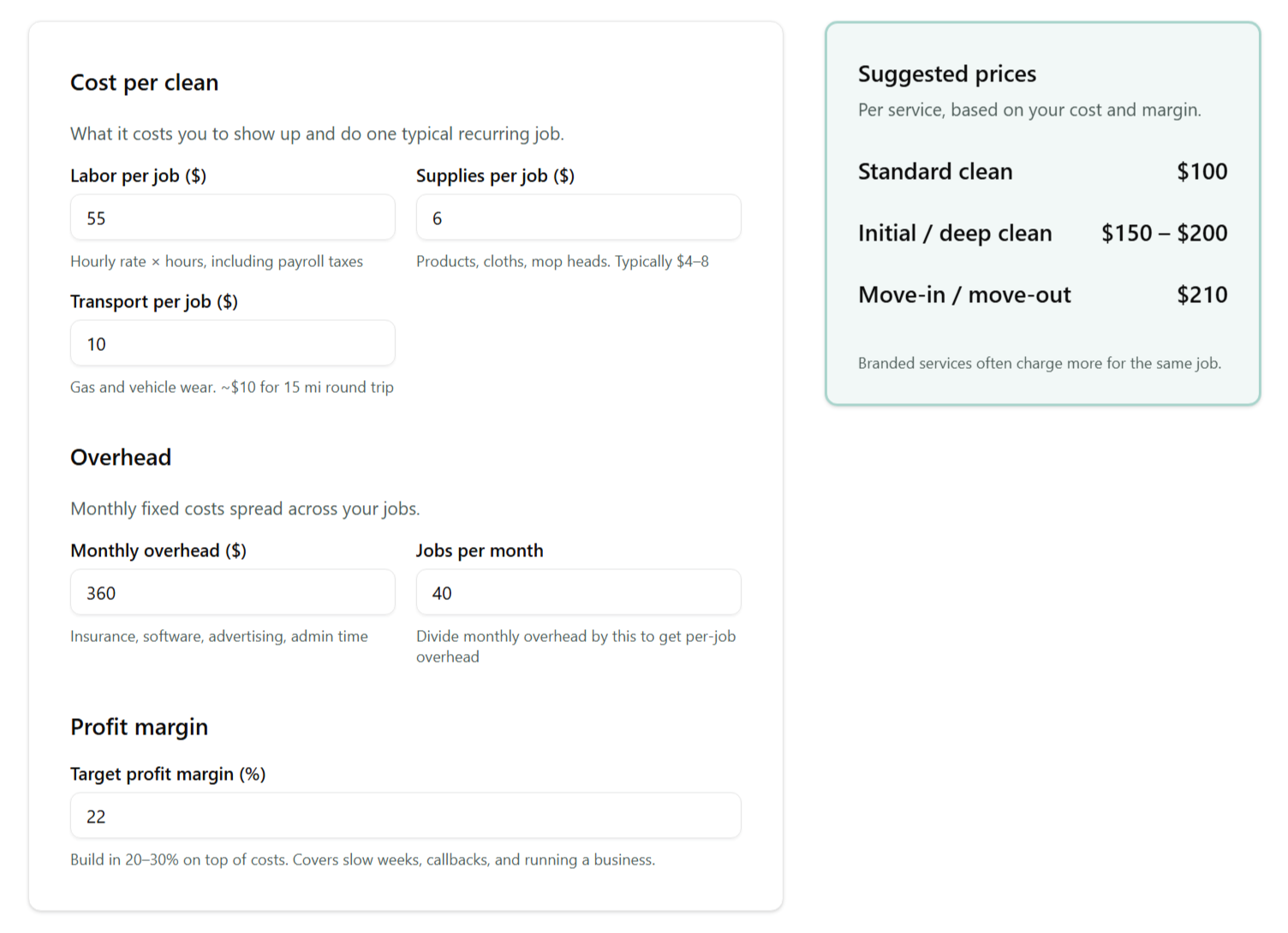
Task: Click the "Jobs per month" label
Action: [480, 550]
